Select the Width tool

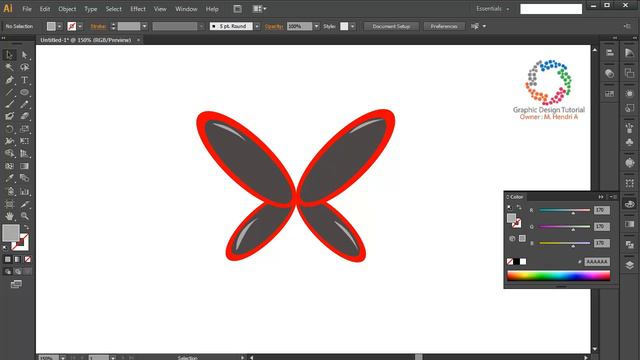[9, 141]
